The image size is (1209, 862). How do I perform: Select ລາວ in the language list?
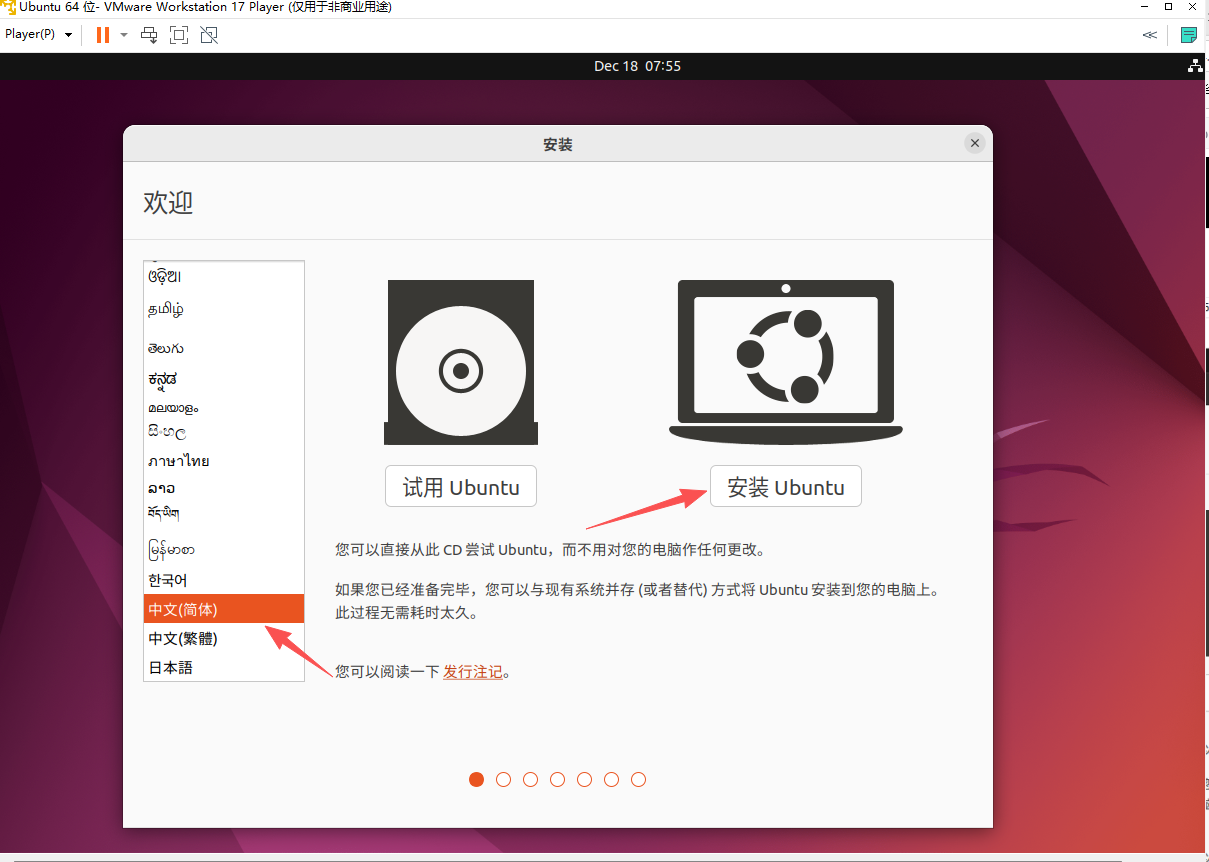pyautogui.click(x=224, y=488)
